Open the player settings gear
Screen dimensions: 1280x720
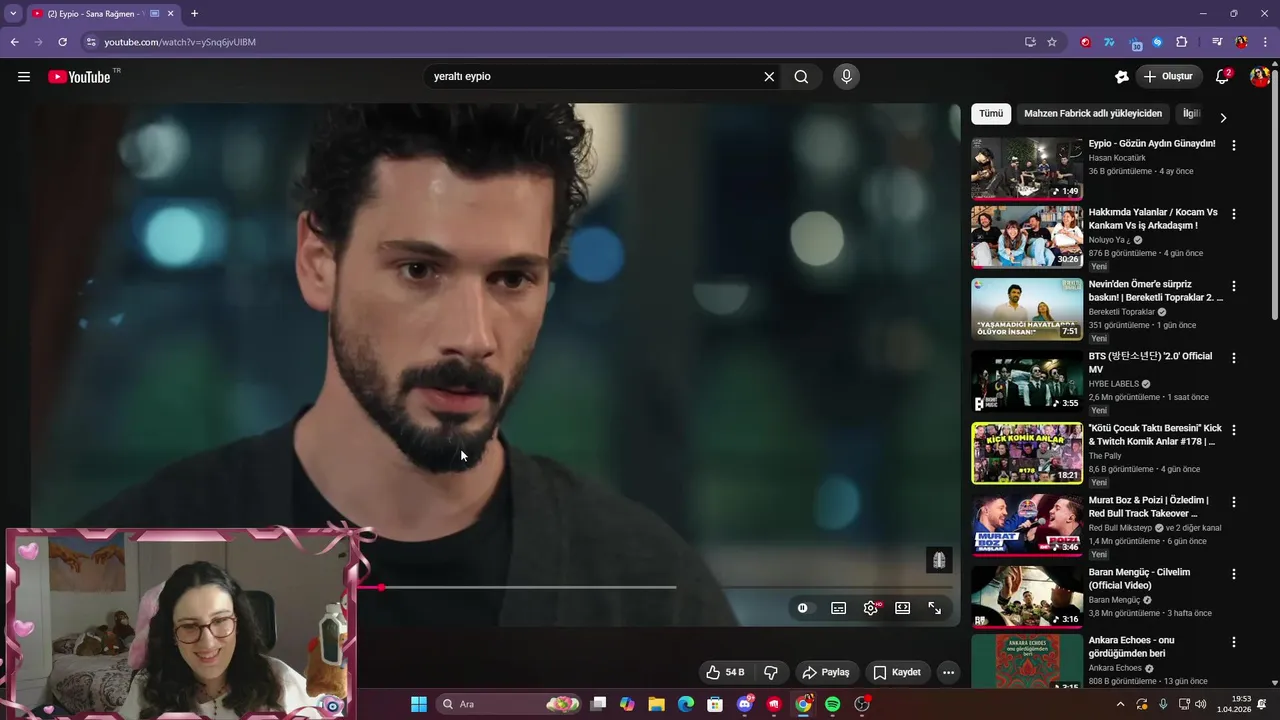[871, 608]
